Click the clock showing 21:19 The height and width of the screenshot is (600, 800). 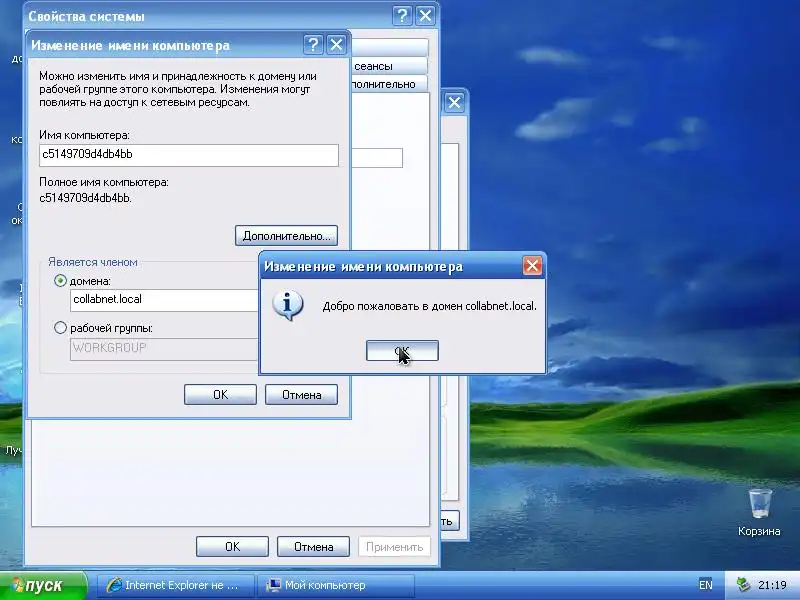click(772, 585)
